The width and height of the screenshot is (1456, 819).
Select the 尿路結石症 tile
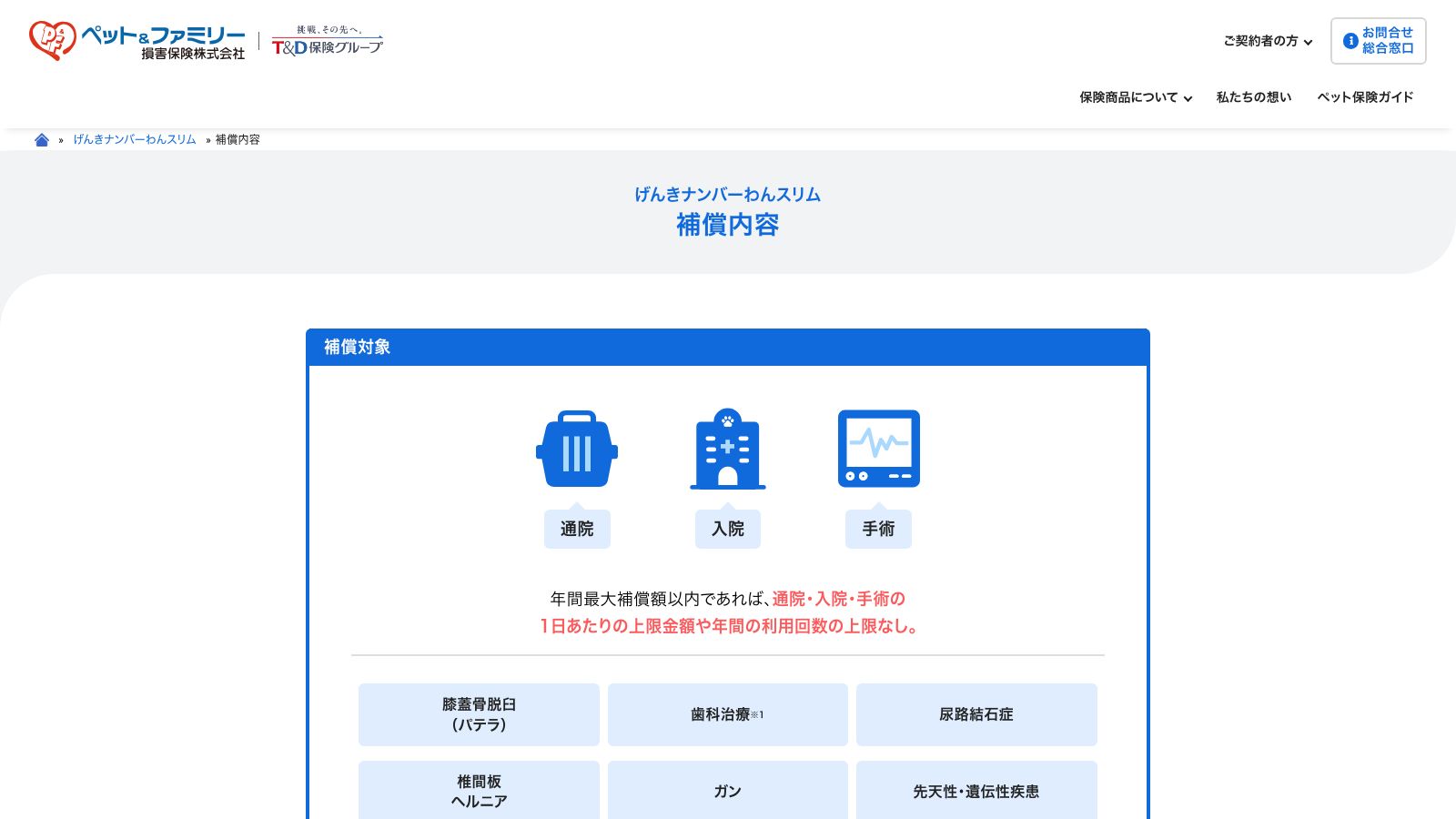[x=976, y=714]
